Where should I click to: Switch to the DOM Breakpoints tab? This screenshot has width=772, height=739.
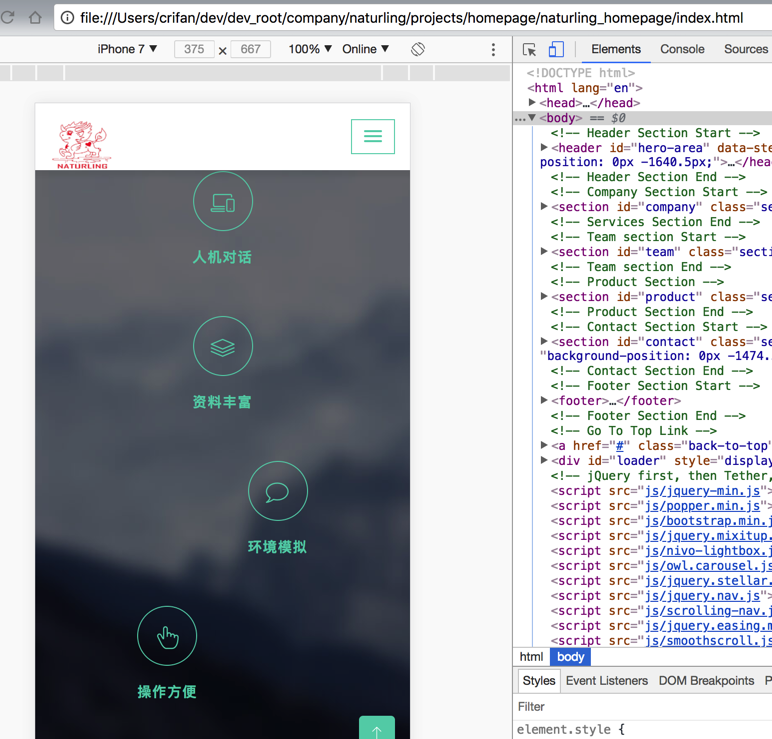point(706,681)
